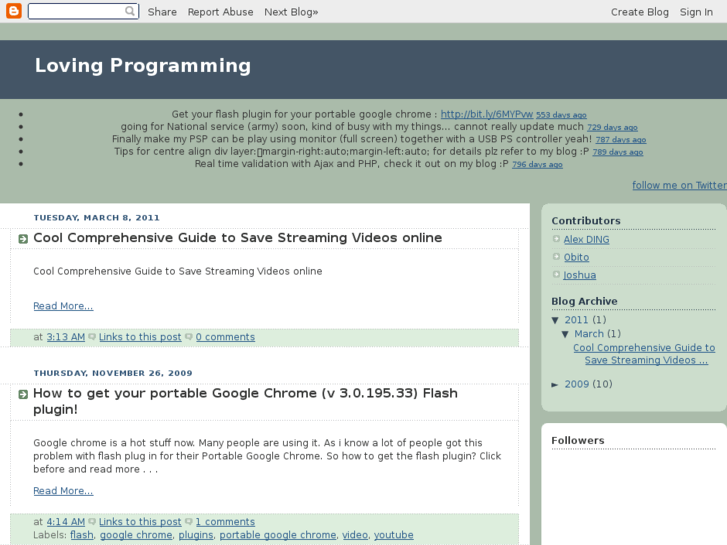727x545 pixels.
Task: Open the Loving Programming blog title
Action: pyautogui.click(x=143, y=65)
